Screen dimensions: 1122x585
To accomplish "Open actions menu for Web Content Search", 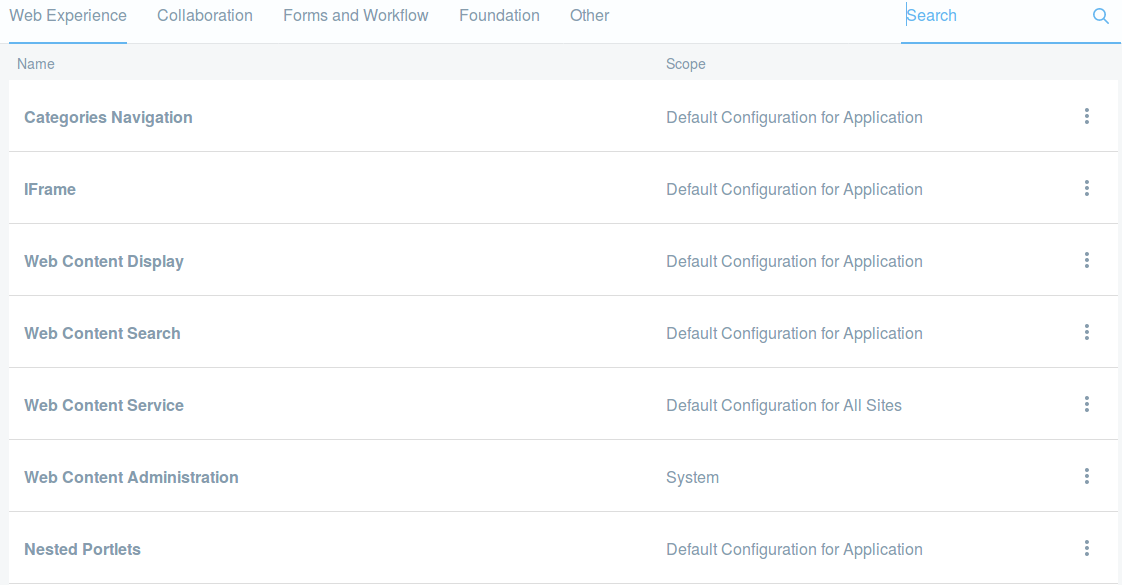I will click(x=1086, y=333).
